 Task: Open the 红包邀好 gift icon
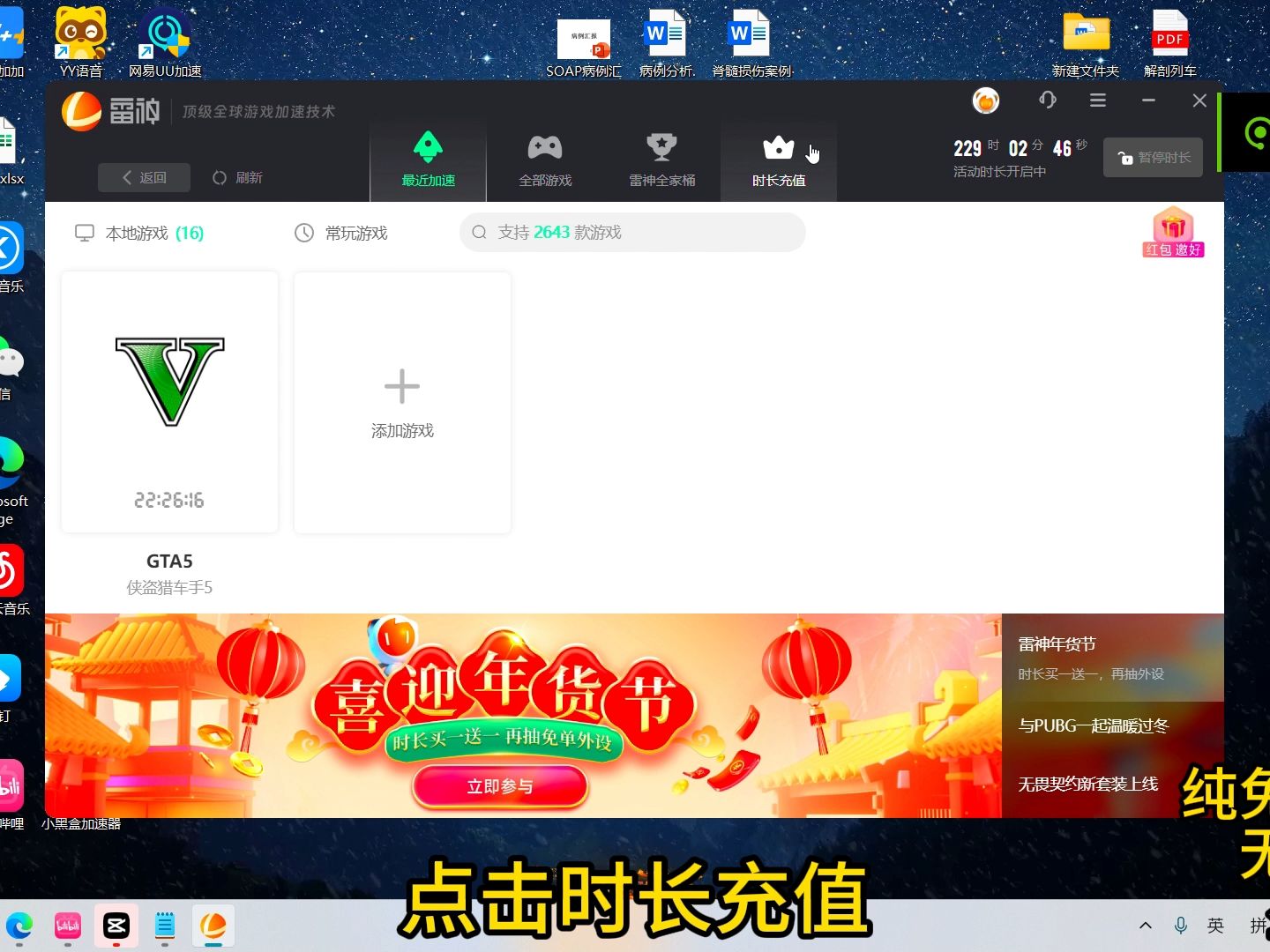coord(1173,232)
